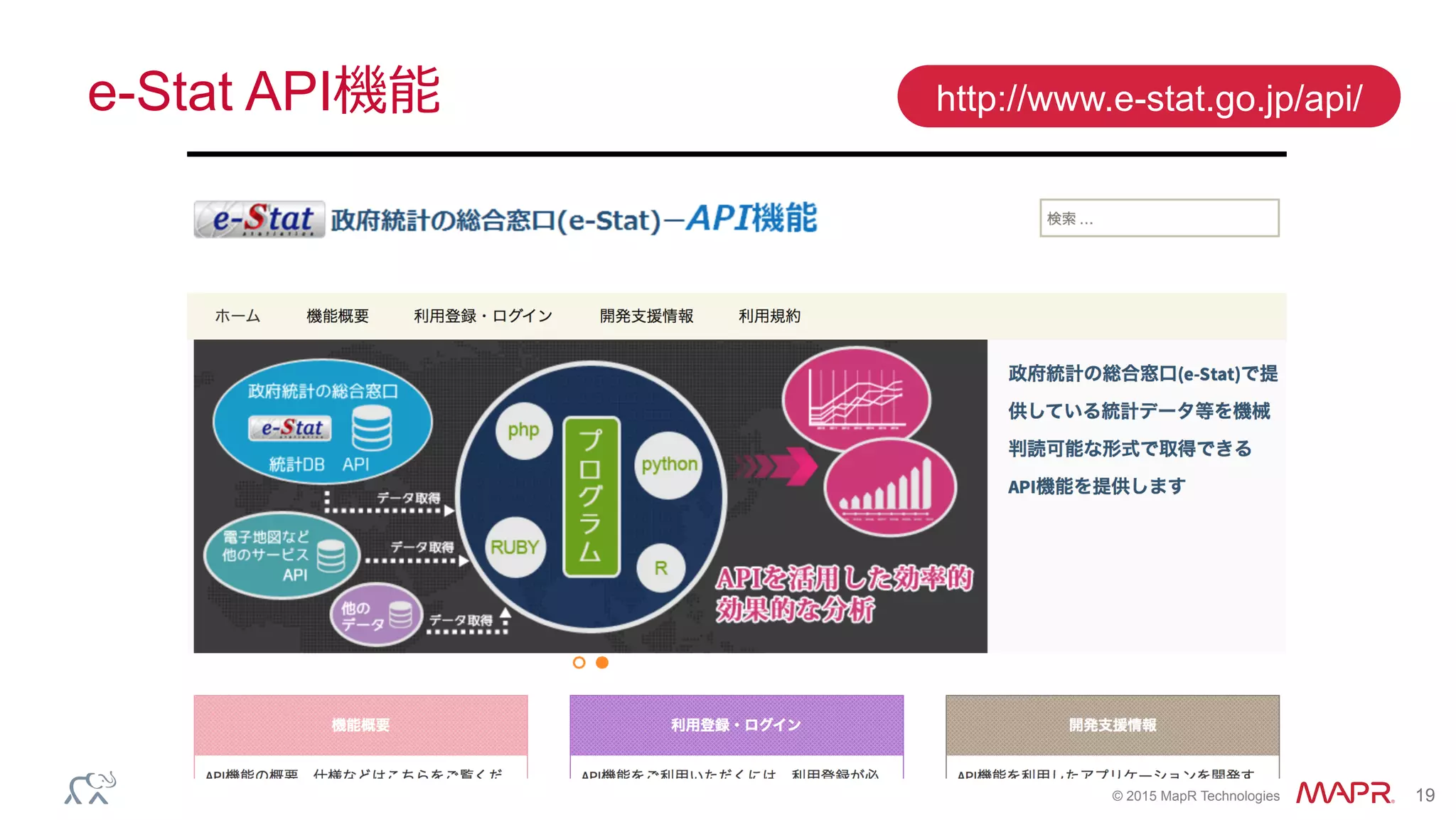Click the teal 電子地図など他のサービス ellipse
Screen dimensions: 1456x820
click(282, 555)
